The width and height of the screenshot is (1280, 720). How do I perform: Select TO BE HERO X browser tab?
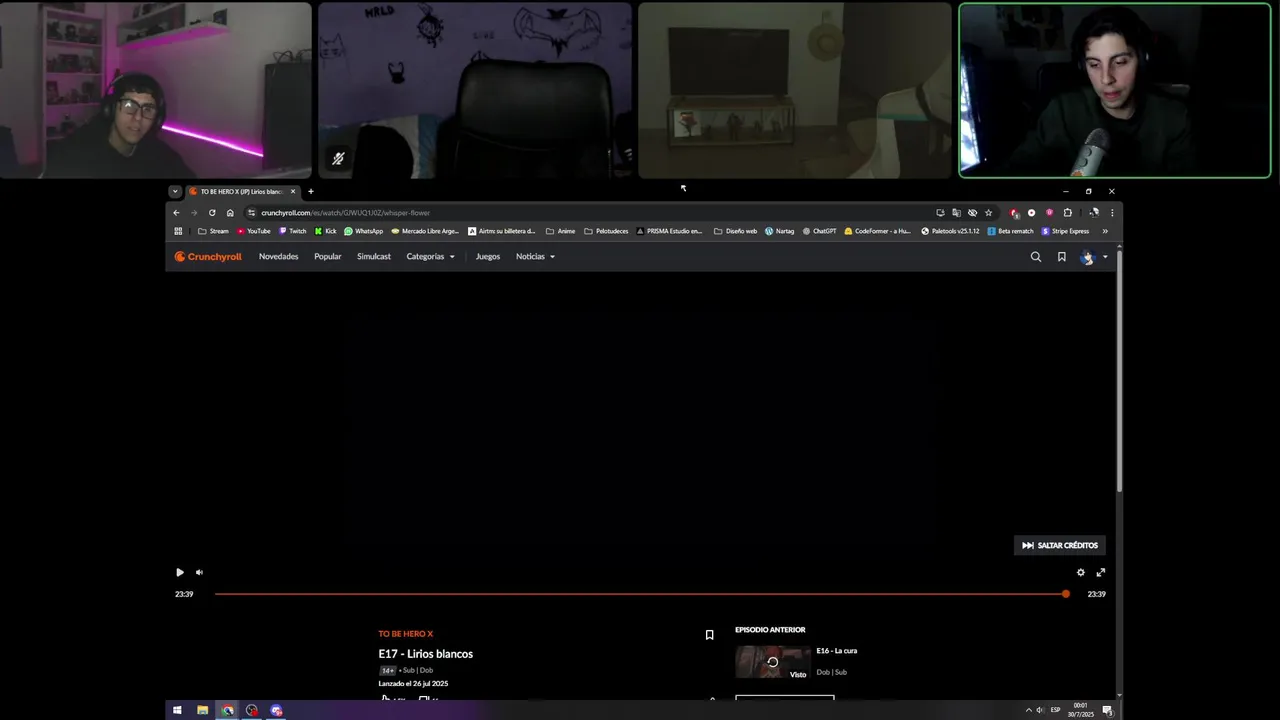(242, 191)
